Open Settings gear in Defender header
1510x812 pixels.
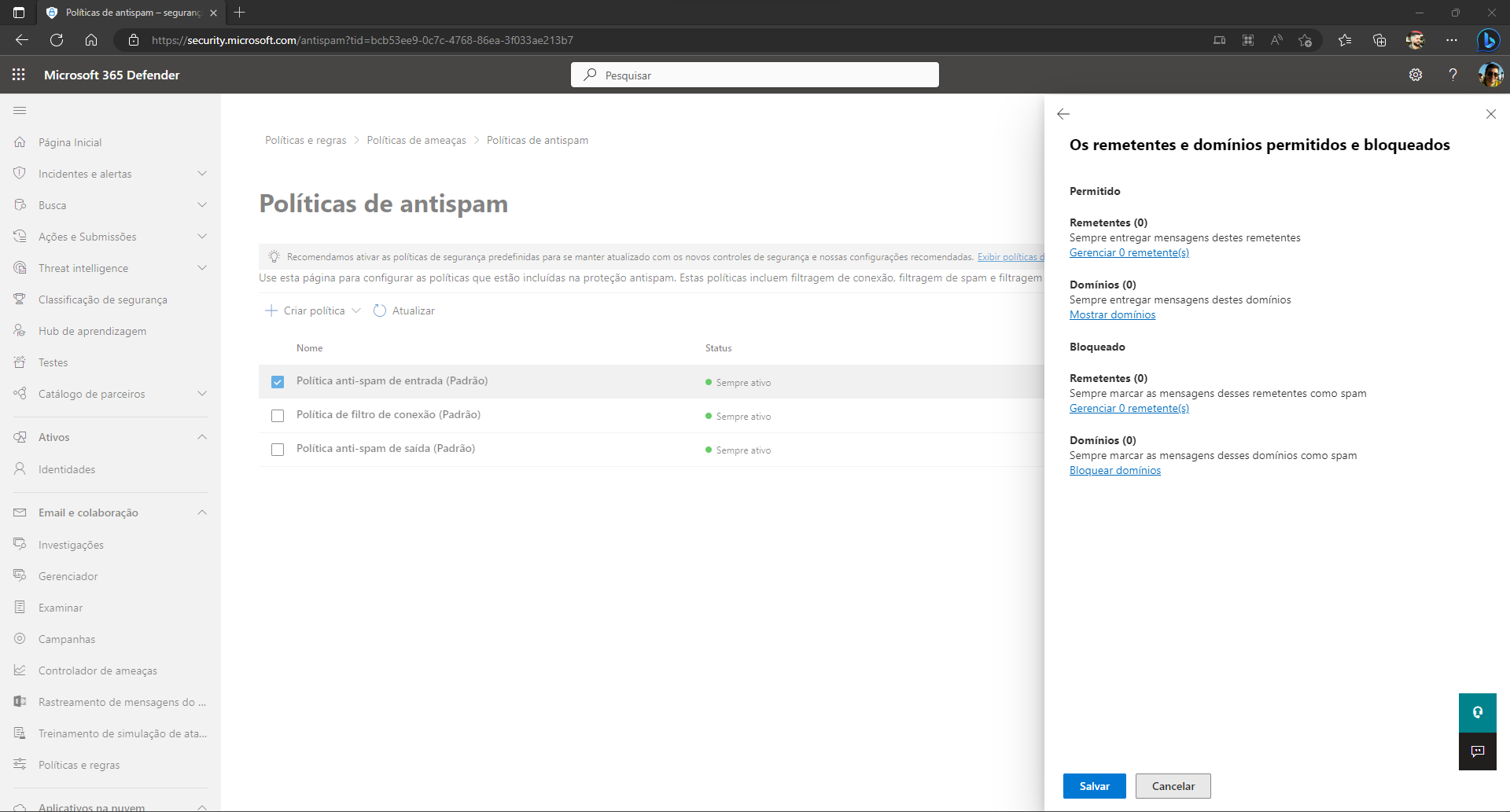point(1416,75)
